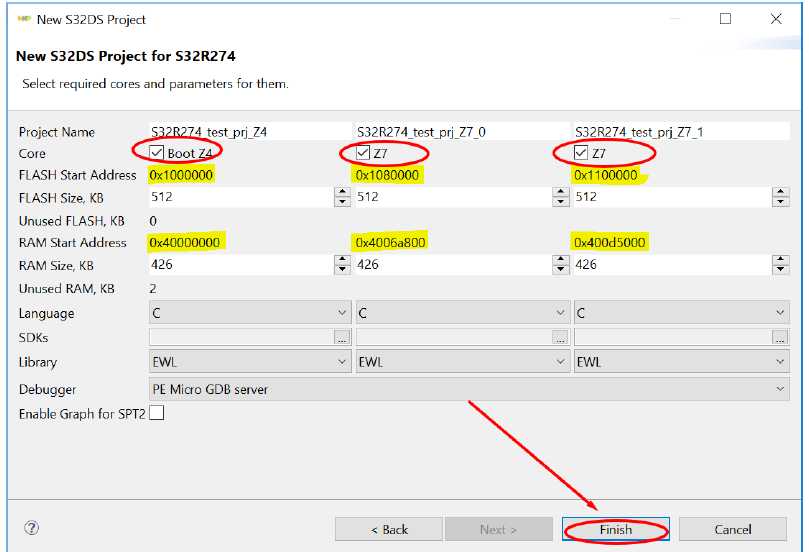809x552 pixels.
Task: Click the RAM Size 426 field for Boot Z4
Action: [241, 264]
